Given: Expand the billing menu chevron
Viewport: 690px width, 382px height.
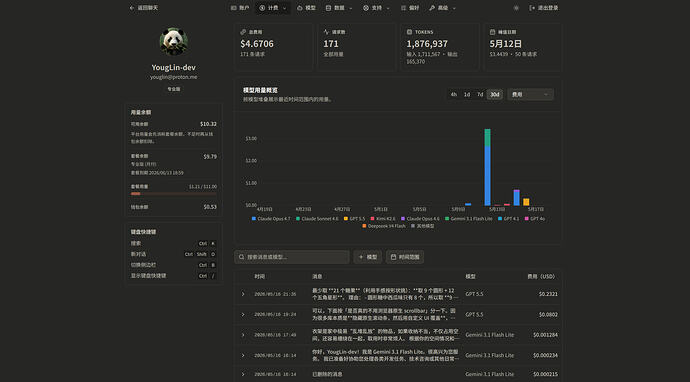Looking at the screenshot, I should coord(284,8).
